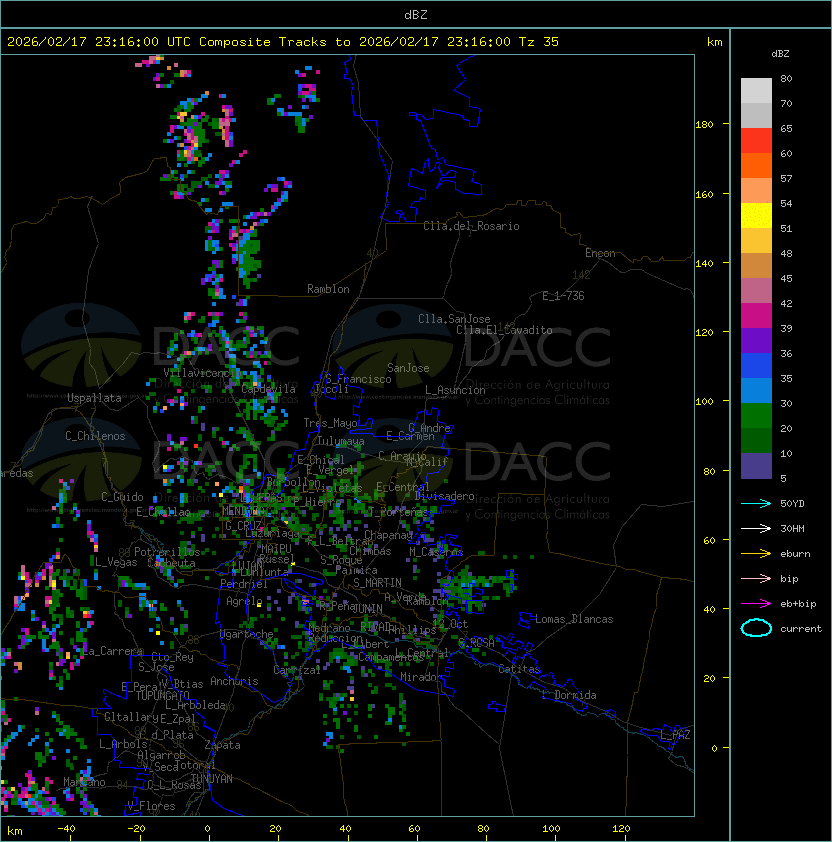Select the green 30-20 dBZ color band

[756, 416]
